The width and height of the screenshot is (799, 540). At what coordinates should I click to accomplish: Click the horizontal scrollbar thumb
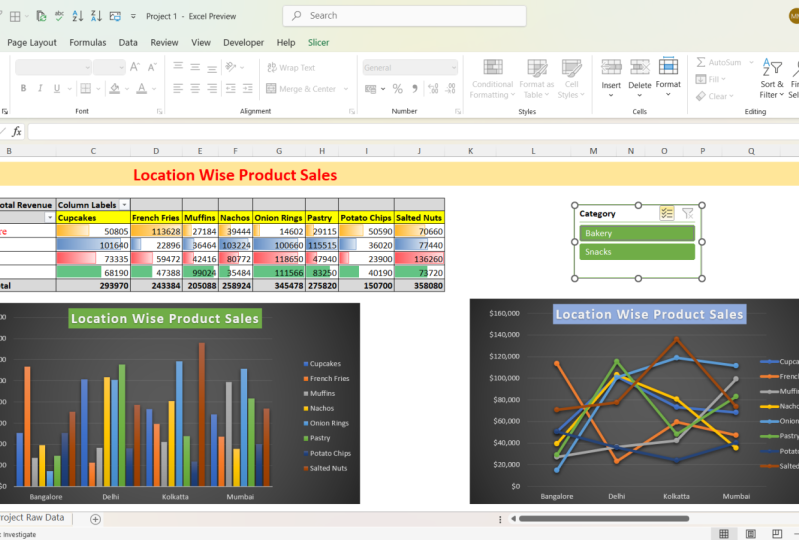[604, 519]
